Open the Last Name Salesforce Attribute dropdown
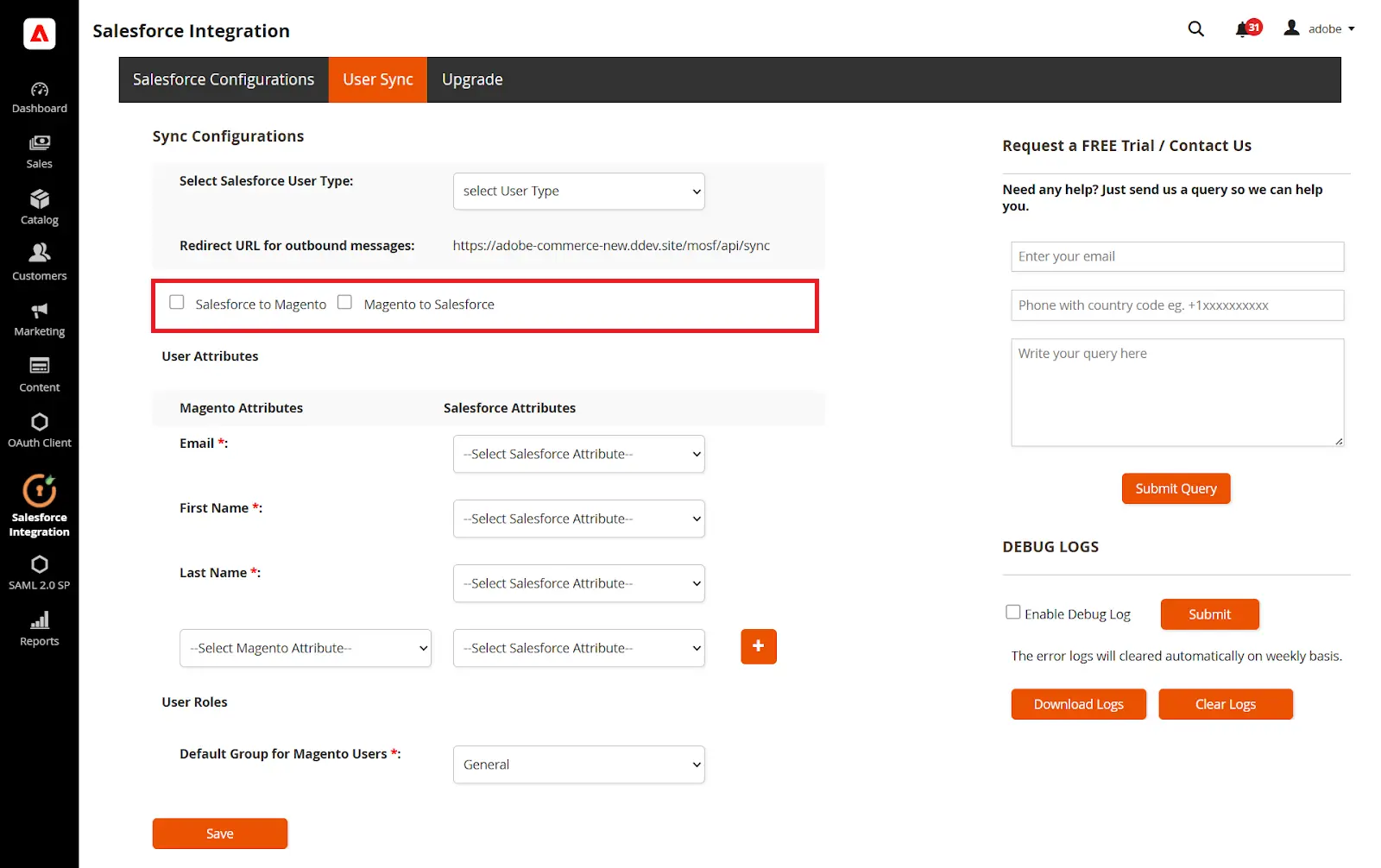The height and width of the screenshot is (868, 1381). (x=579, y=583)
